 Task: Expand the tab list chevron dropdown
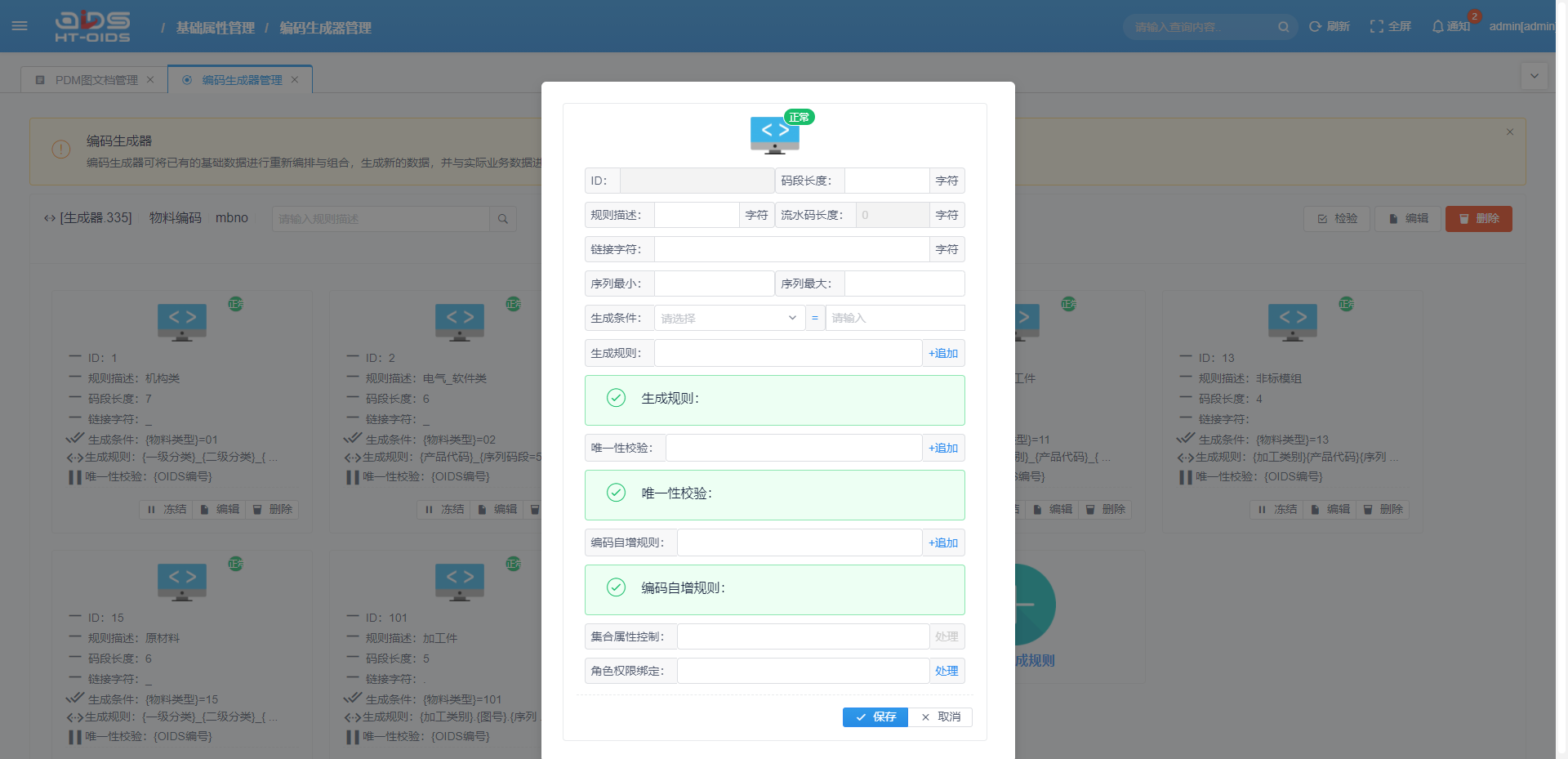pos(1535,77)
